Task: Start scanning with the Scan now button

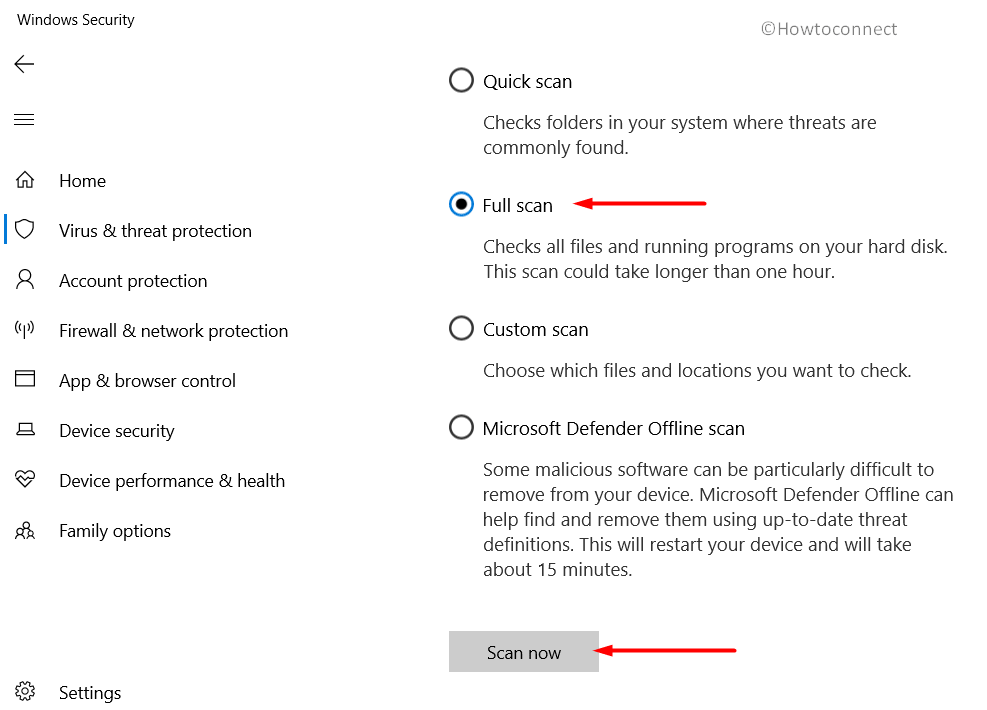Action: pos(524,652)
